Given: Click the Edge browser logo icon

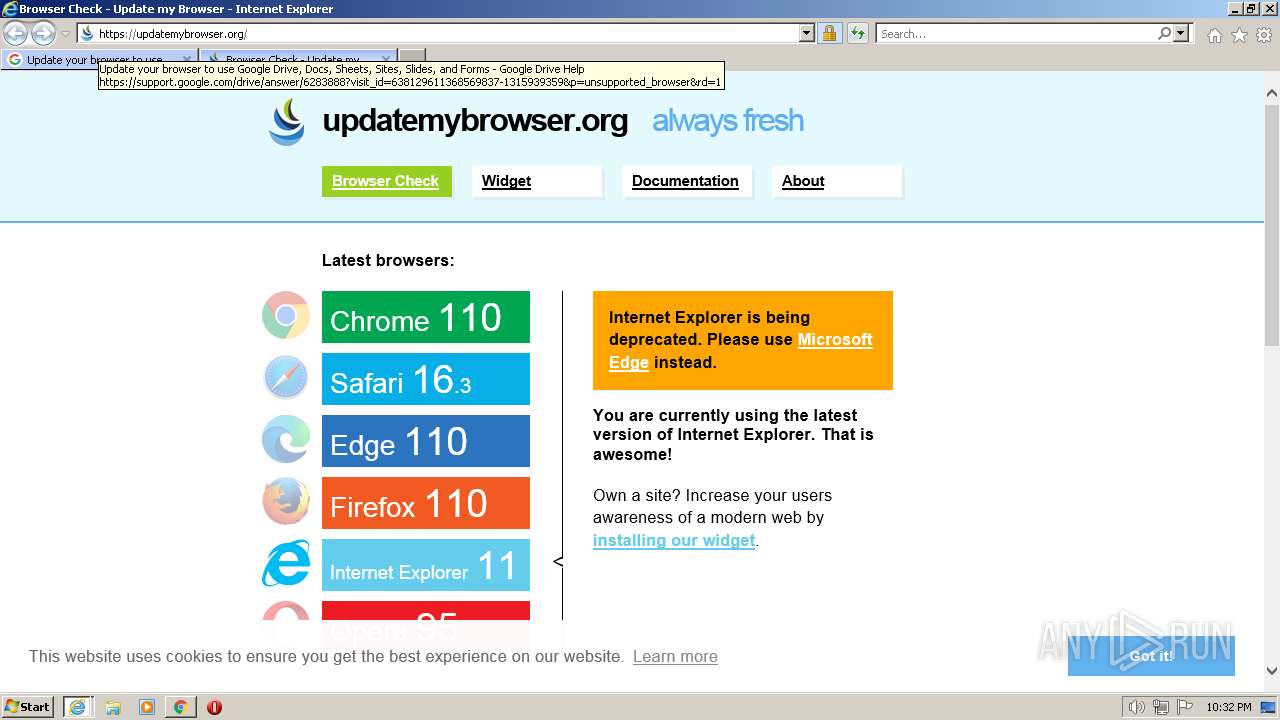Looking at the screenshot, I should tap(286, 440).
